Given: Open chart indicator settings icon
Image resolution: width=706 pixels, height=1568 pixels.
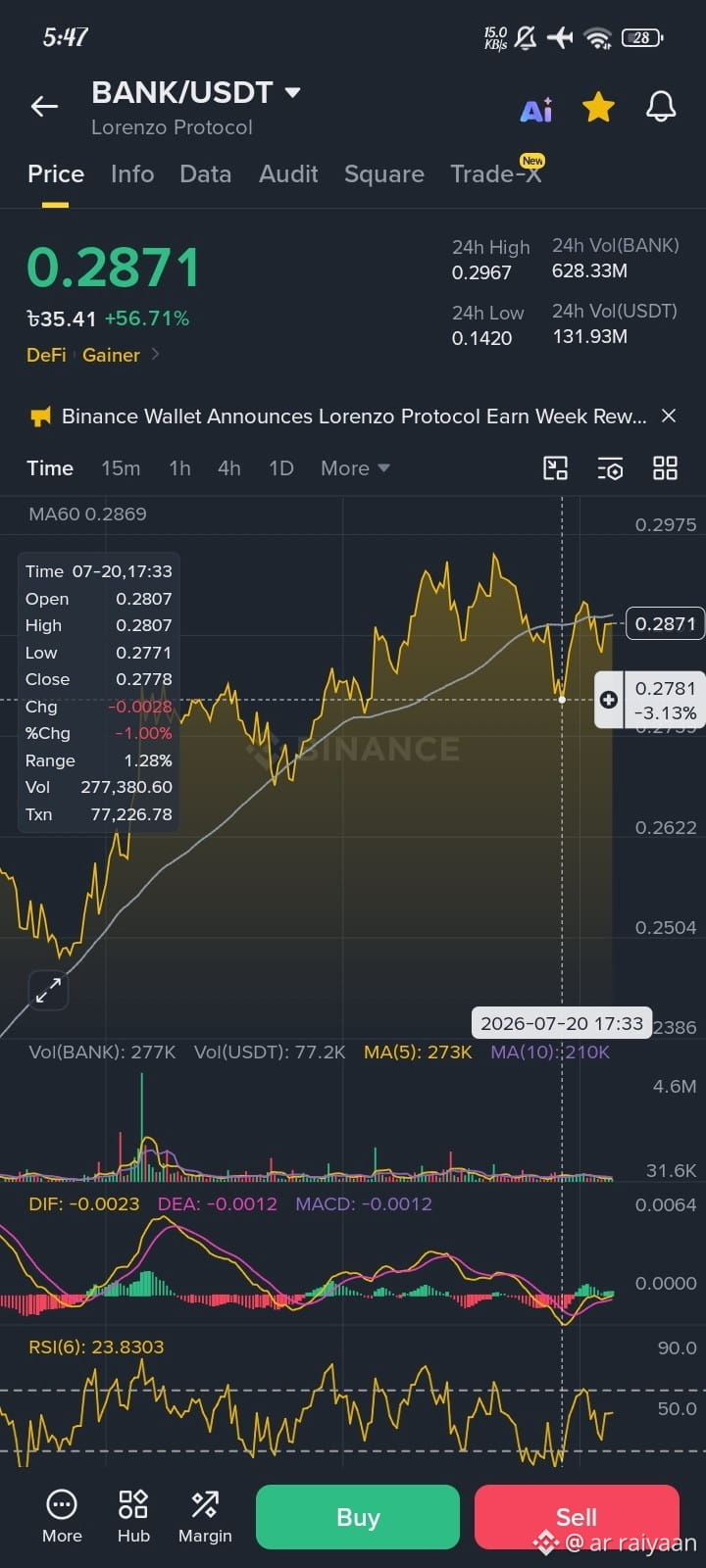Looking at the screenshot, I should click(x=610, y=468).
